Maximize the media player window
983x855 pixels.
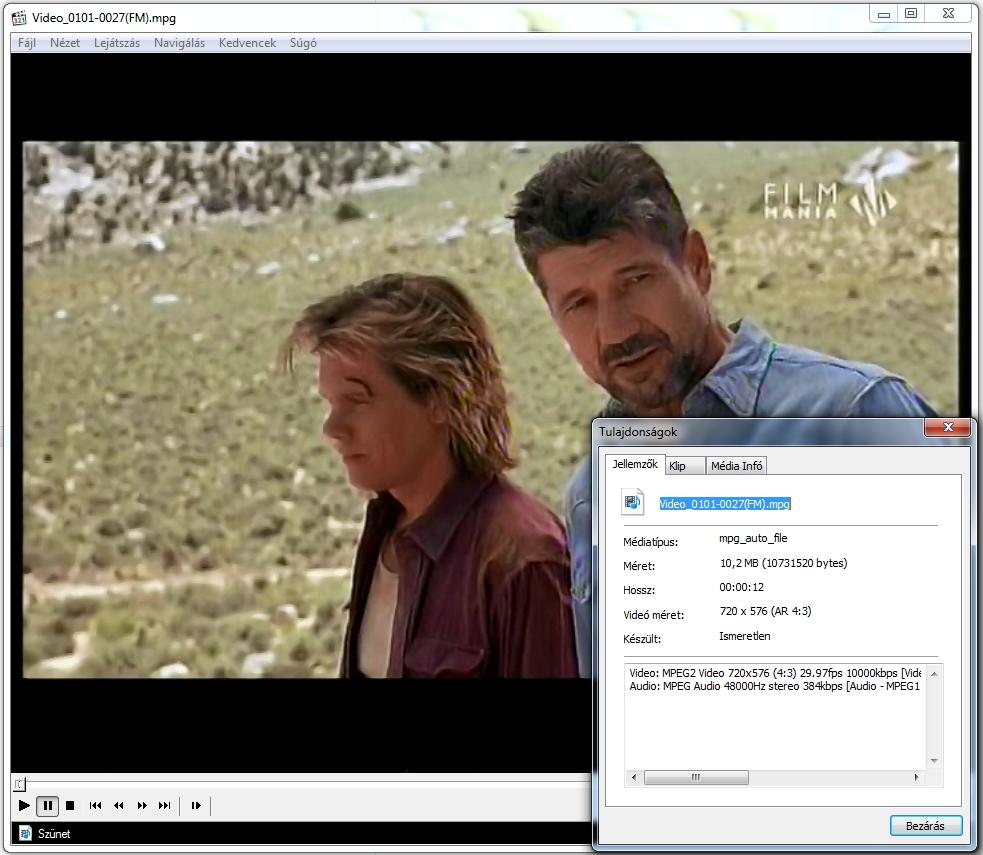[x=911, y=14]
